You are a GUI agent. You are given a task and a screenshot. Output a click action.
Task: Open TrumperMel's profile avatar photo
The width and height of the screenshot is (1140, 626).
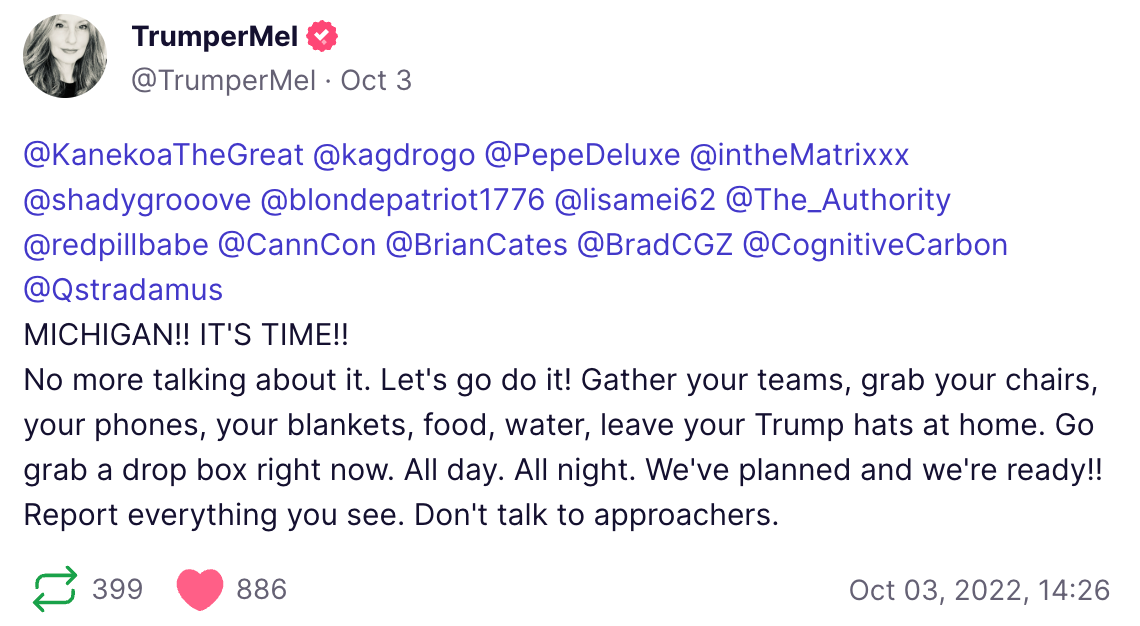(65, 56)
